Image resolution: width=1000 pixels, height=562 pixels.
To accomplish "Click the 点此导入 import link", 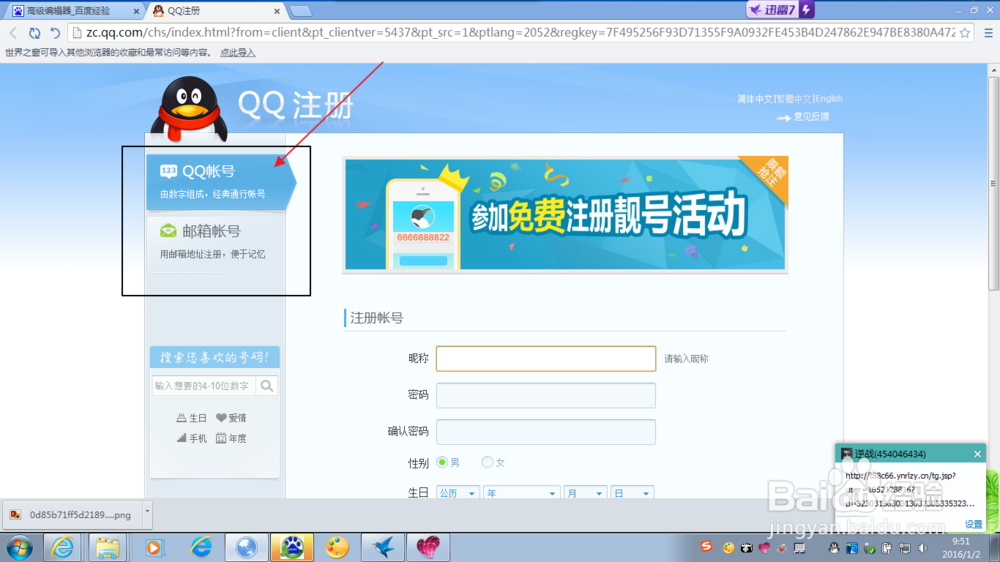I will click(x=238, y=53).
